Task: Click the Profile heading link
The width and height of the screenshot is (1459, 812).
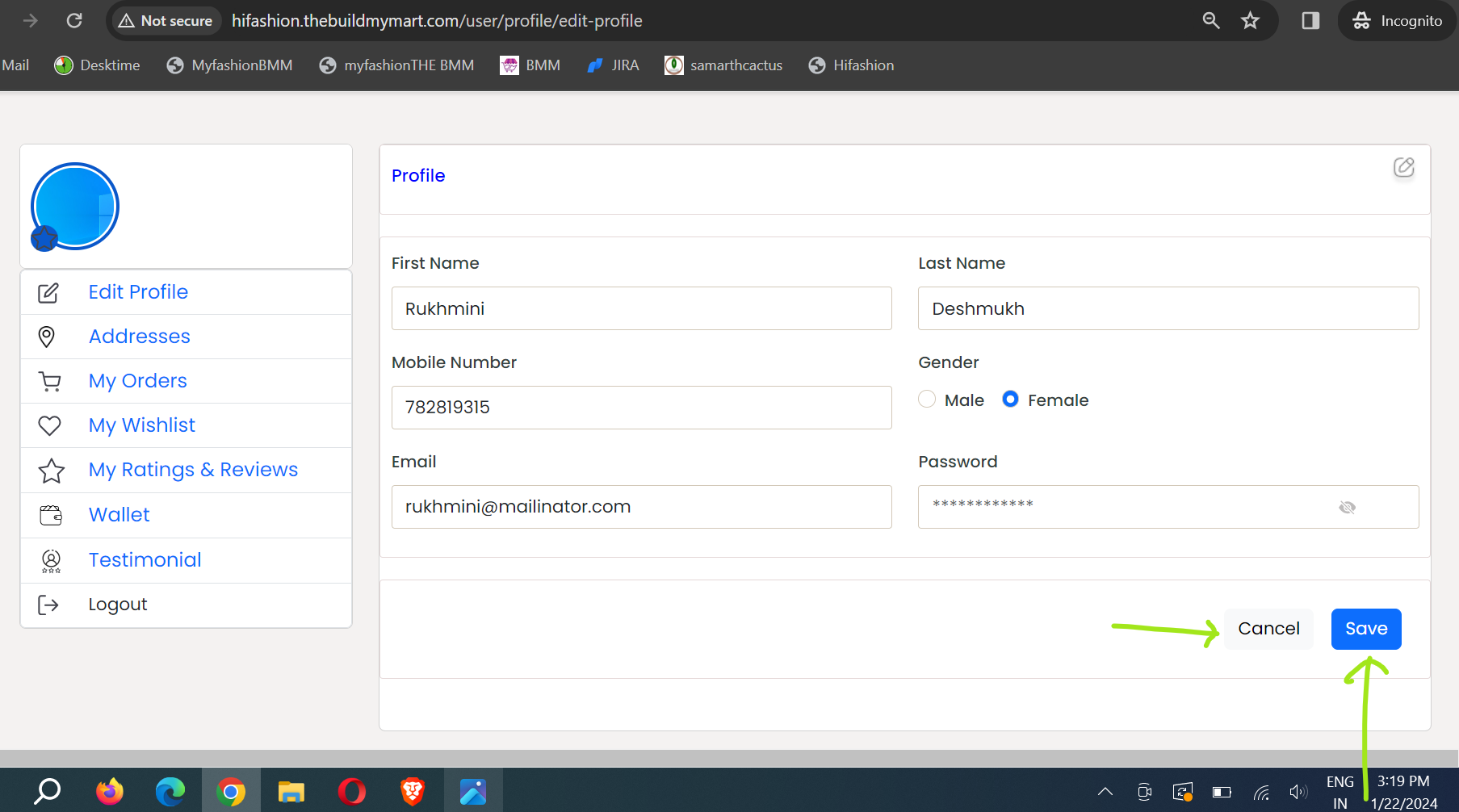Action: tap(418, 176)
